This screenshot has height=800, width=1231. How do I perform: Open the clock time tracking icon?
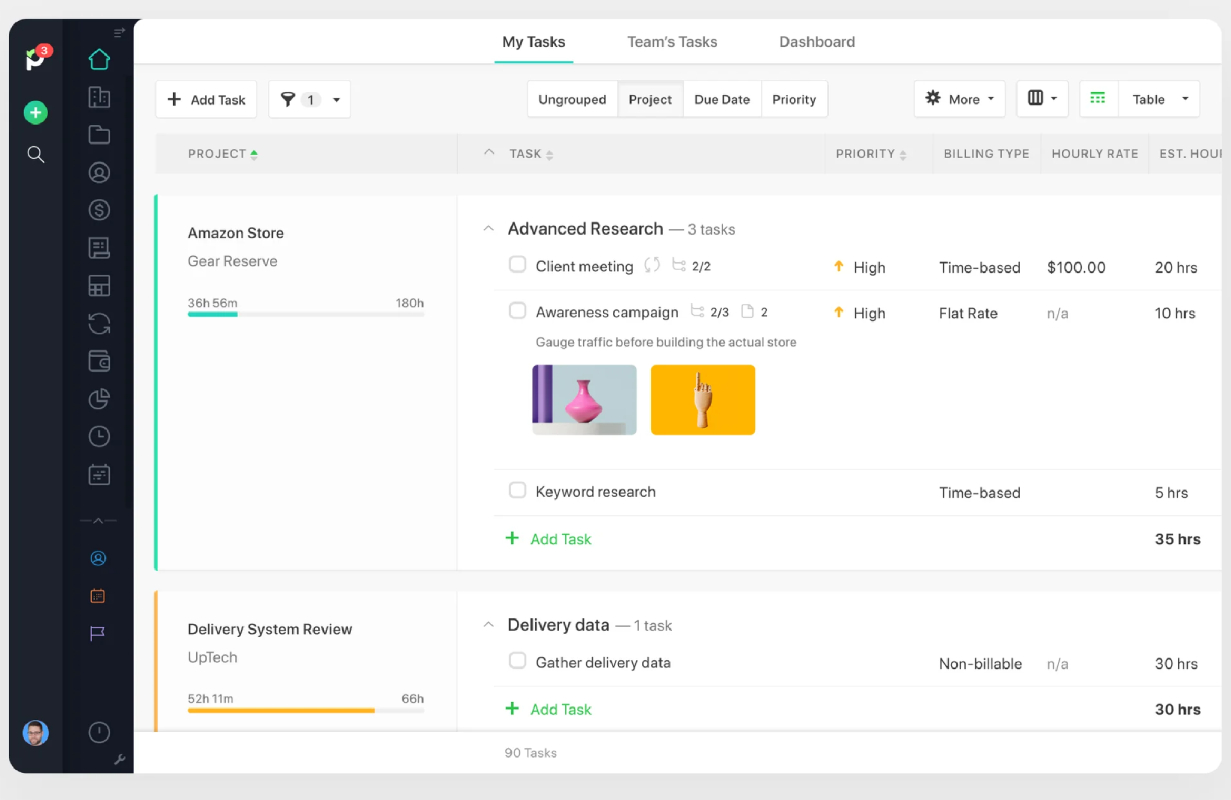(99, 436)
